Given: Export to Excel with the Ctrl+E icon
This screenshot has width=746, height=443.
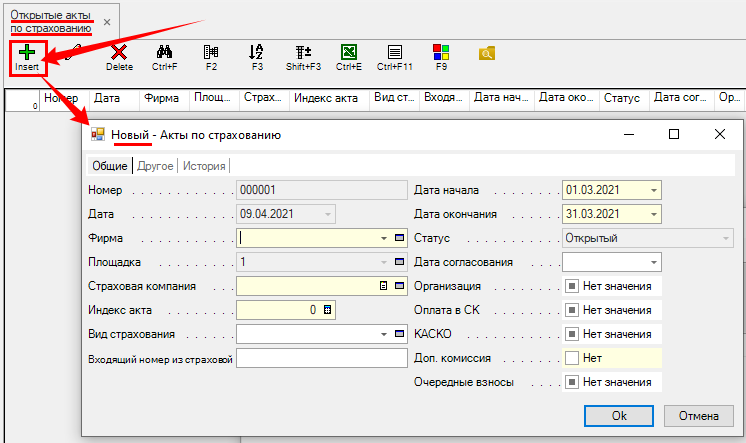Looking at the screenshot, I should click(x=349, y=52).
